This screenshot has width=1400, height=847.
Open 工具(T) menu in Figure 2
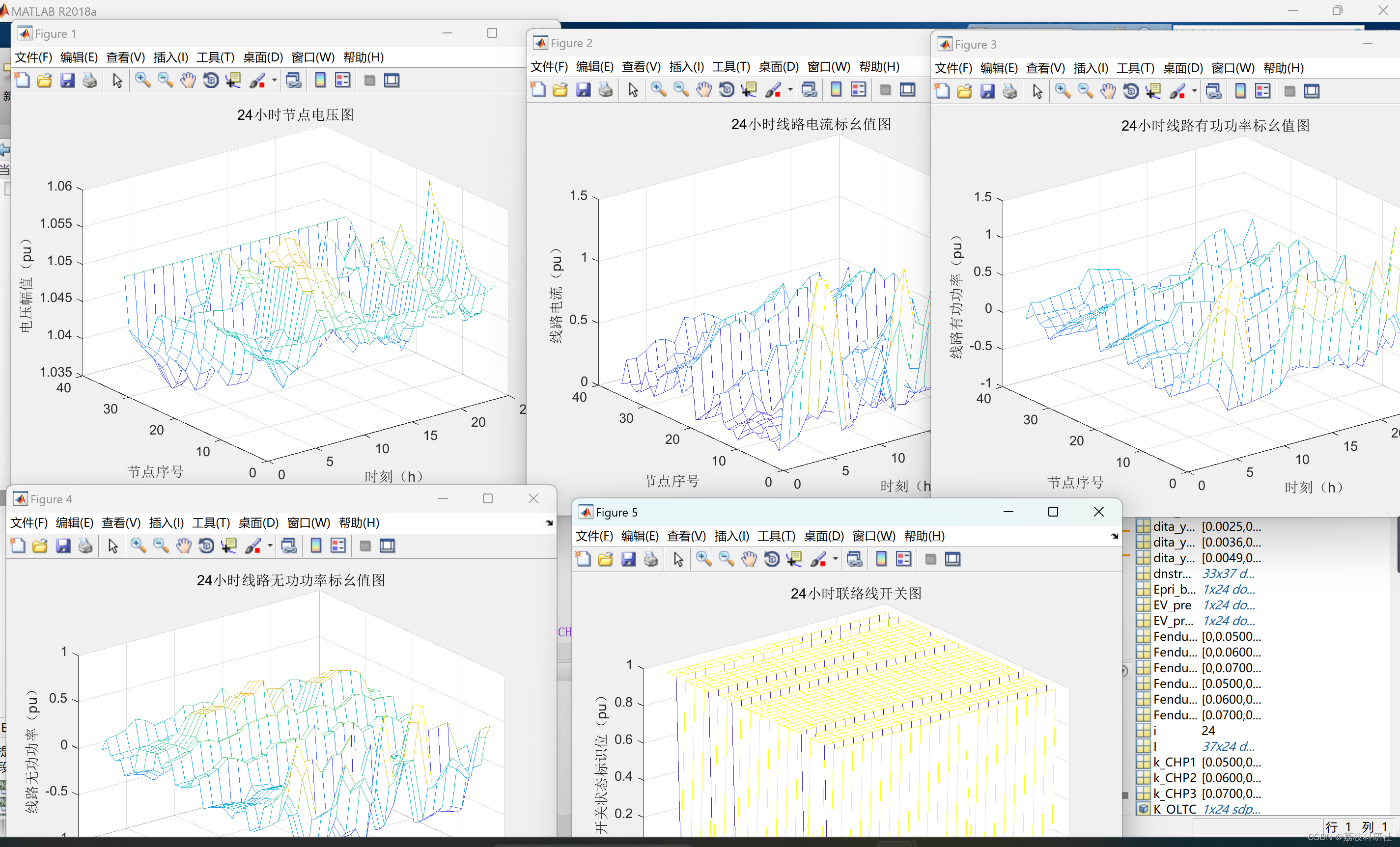(x=730, y=66)
